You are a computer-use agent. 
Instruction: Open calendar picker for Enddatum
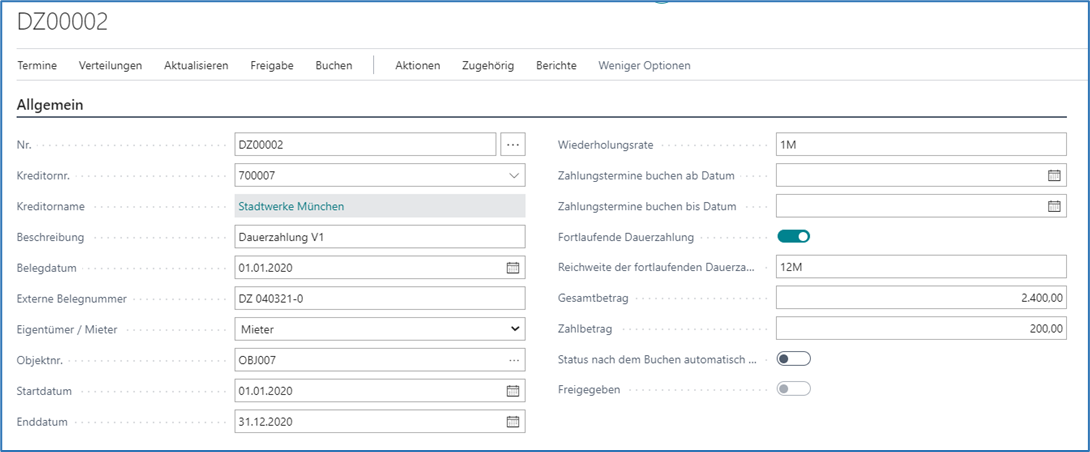pyautogui.click(x=513, y=422)
